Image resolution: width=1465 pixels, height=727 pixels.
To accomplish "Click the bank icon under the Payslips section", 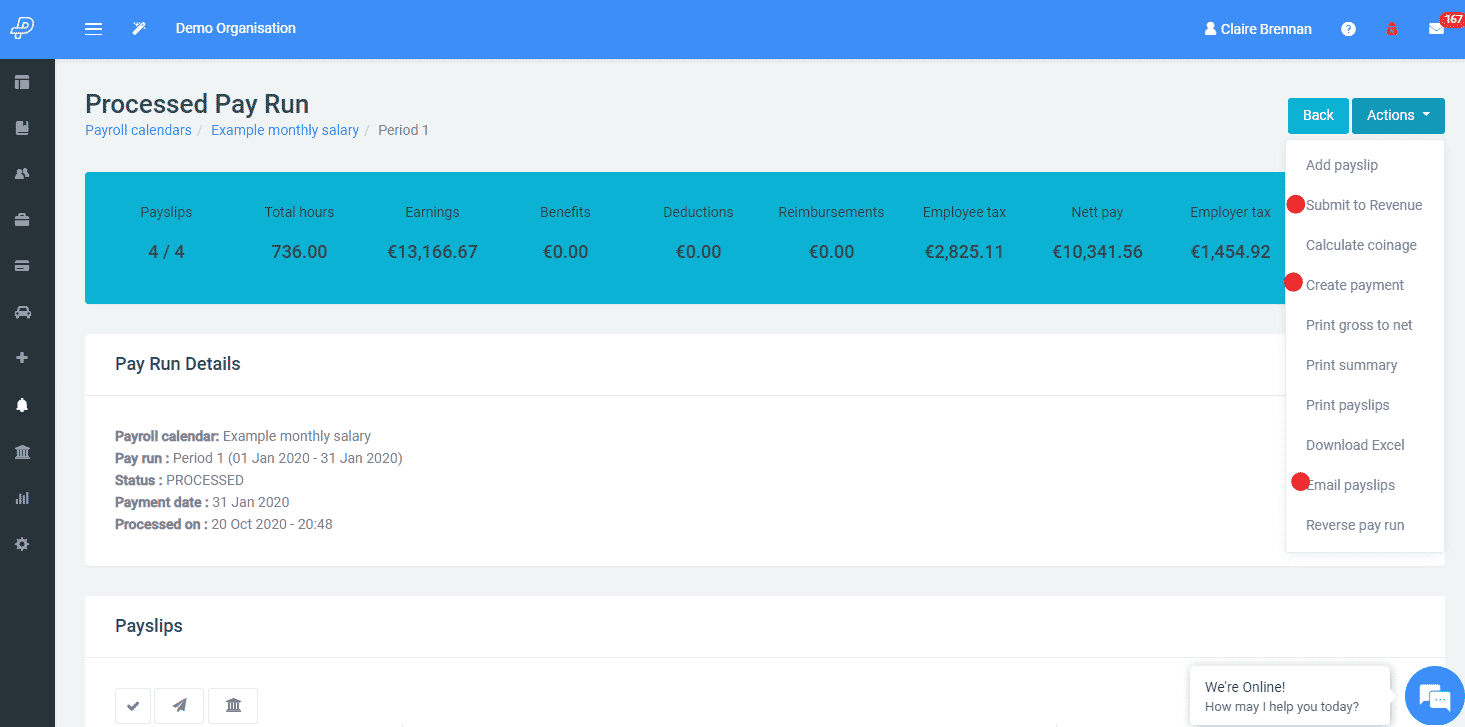I will [232, 705].
